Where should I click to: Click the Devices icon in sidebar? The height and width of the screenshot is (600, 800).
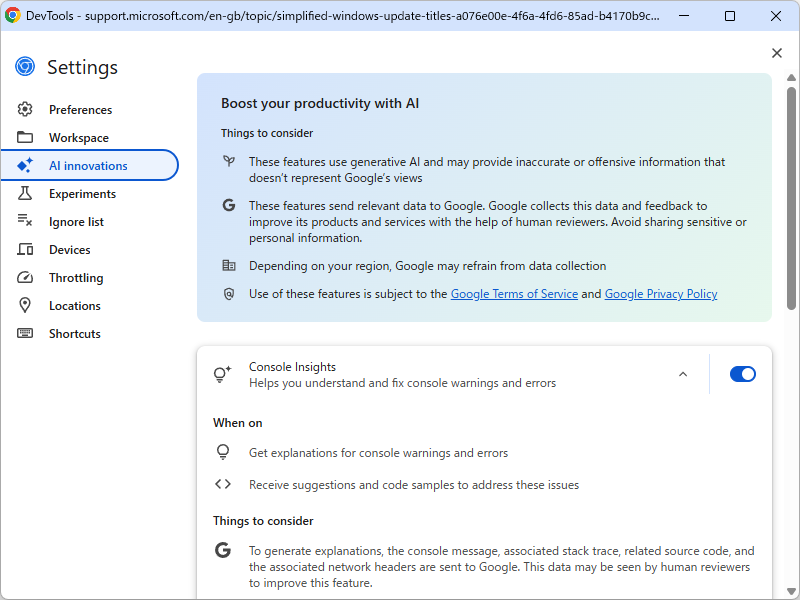pos(26,250)
